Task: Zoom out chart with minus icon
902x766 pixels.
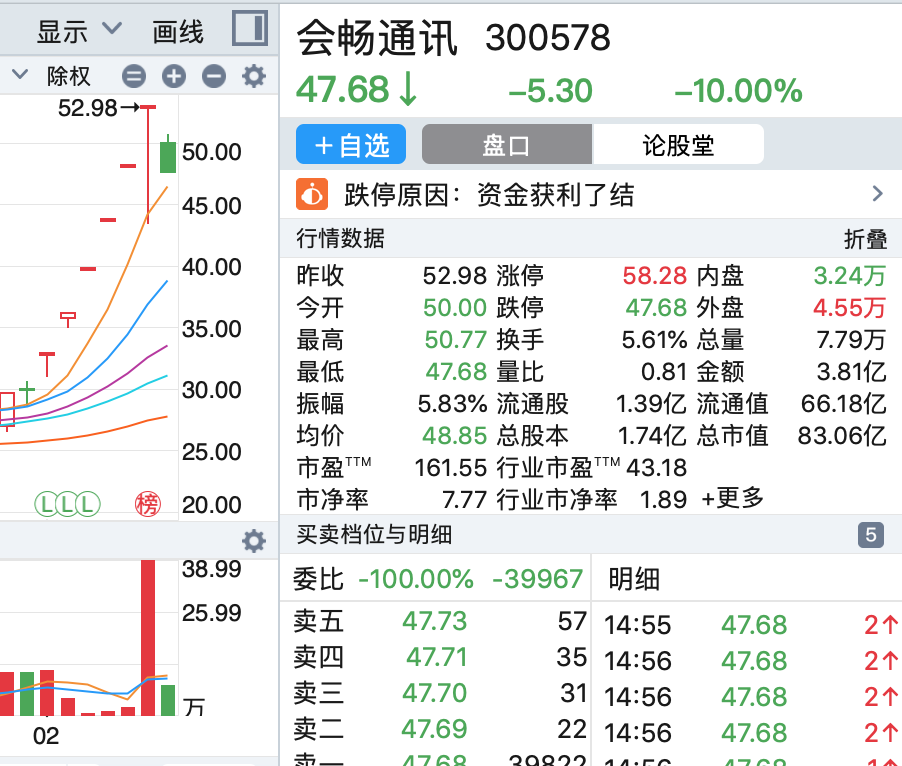Action: click(213, 76)
